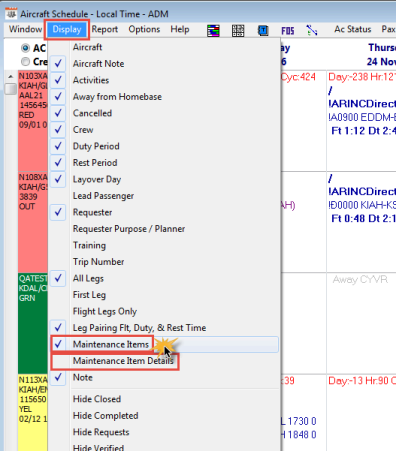Screen dimensions: 396x451
Task: Click the FOS toolbar icon
Action: point(288,31)
